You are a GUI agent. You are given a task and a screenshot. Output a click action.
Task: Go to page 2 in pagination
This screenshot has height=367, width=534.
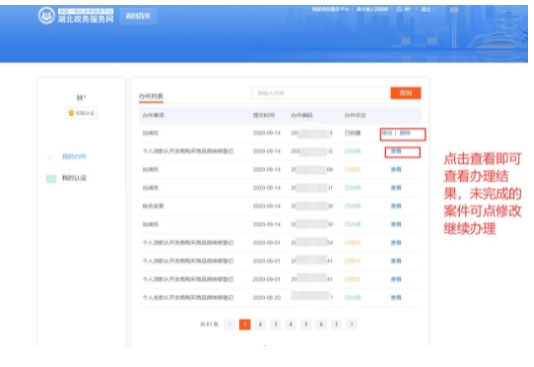[260, 324]
